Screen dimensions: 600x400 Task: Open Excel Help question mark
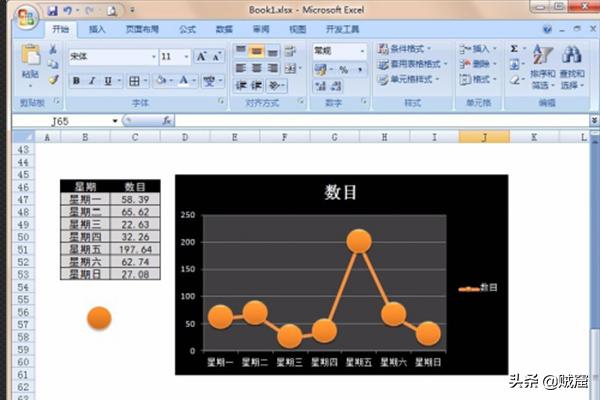point(547,29)
